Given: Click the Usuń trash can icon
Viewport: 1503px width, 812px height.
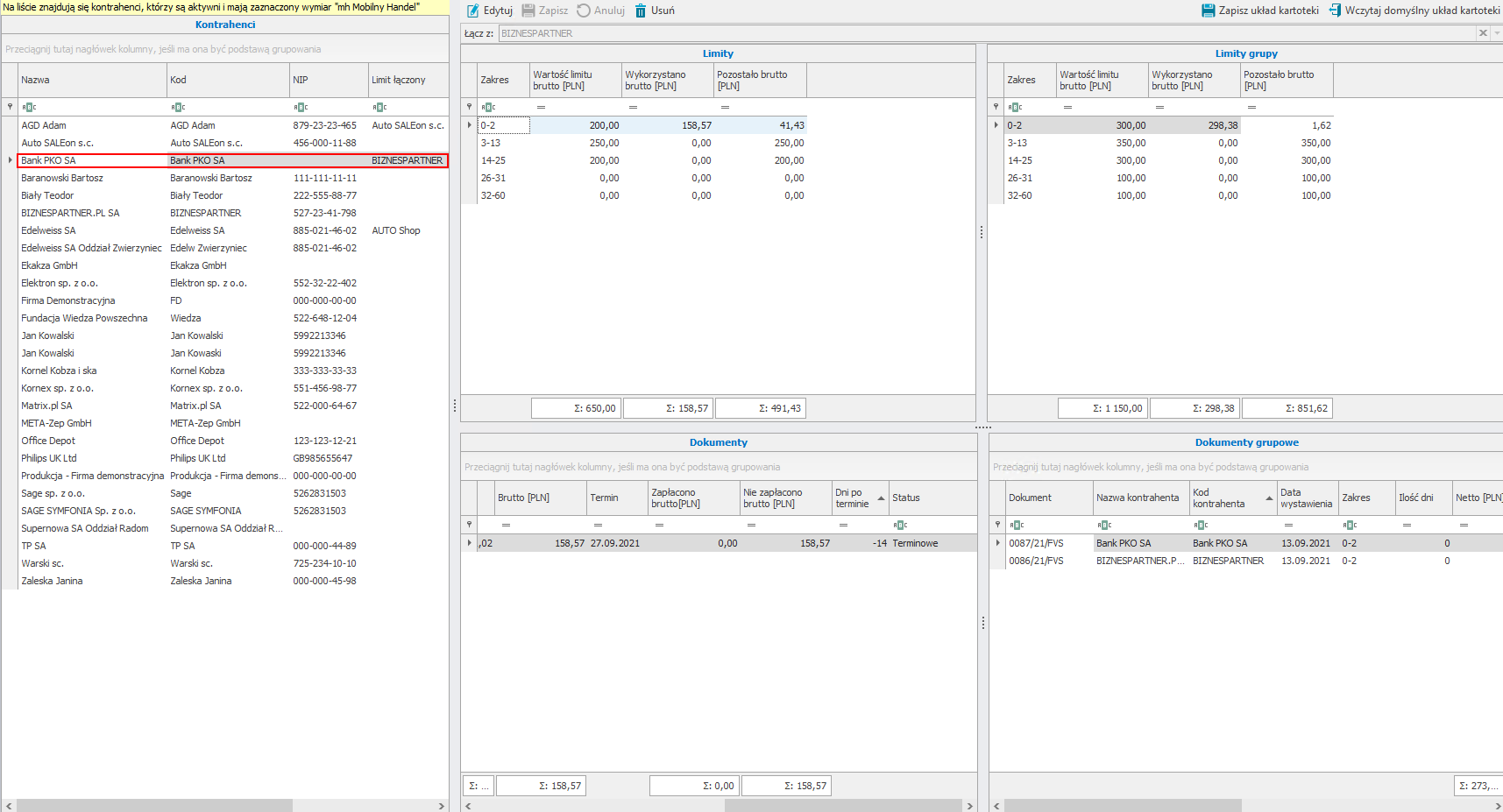Looking at the screenshot, I should 641,11.
